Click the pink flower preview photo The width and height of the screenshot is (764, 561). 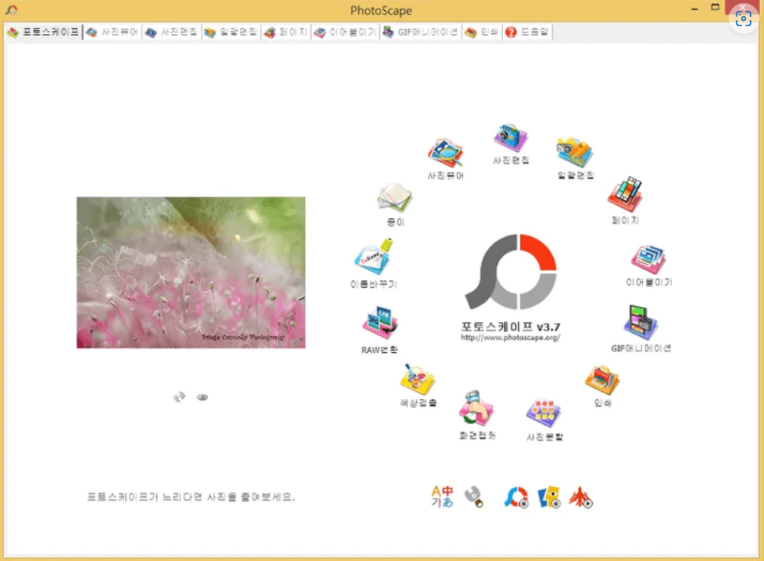tap(191, 272)
